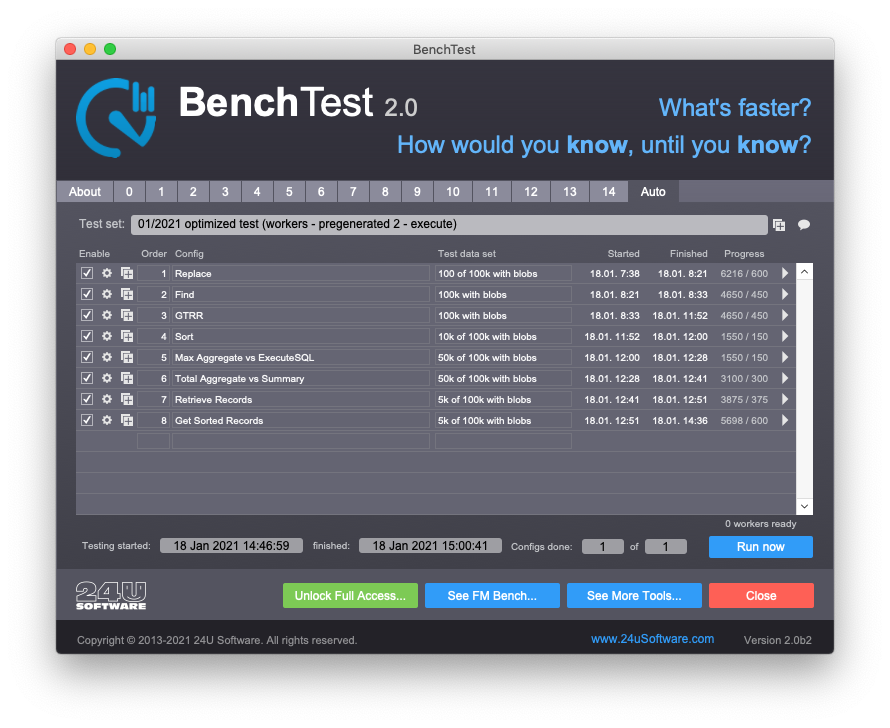Duplicate Max Aggregate vs ExecuteSQL row
890x728 pixels.
pyautogui.click(x=127, y=357)
